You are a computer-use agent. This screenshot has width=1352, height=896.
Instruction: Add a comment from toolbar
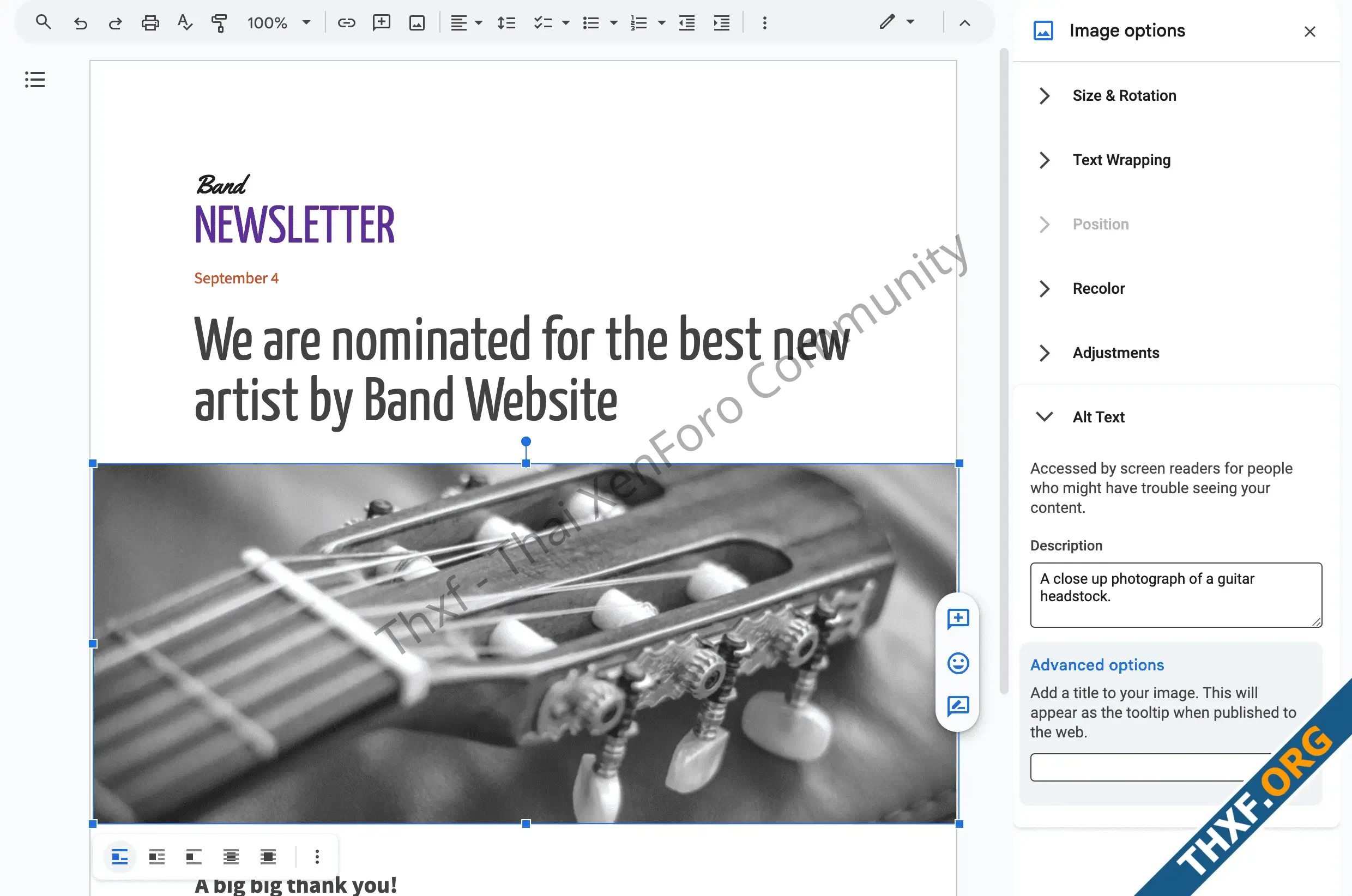[x=381, y=23]
